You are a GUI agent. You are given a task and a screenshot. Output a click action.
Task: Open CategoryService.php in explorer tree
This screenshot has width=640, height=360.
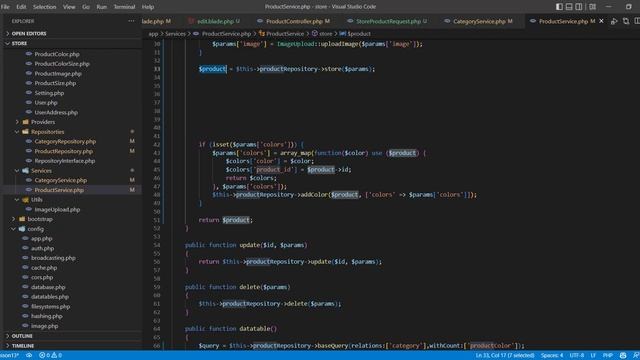pos(60,180)
